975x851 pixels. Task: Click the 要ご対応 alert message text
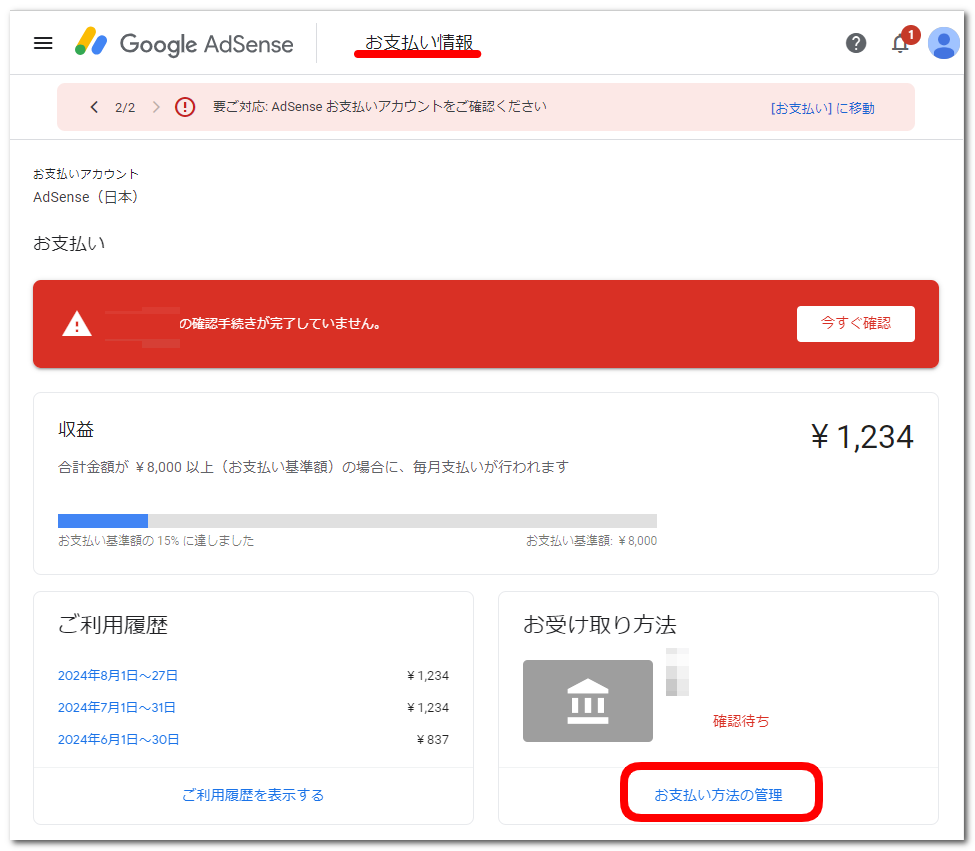(379, 107)
